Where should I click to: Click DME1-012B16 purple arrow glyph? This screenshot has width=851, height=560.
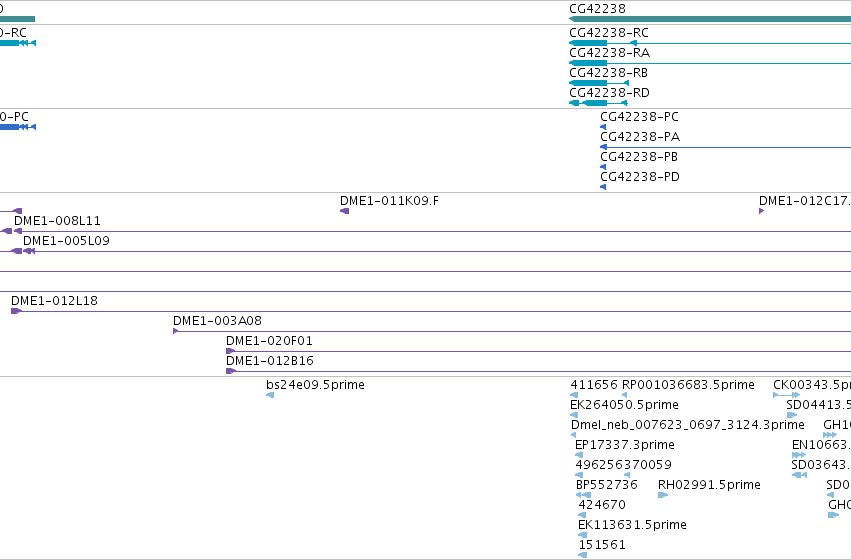click(x=231, y=371)
